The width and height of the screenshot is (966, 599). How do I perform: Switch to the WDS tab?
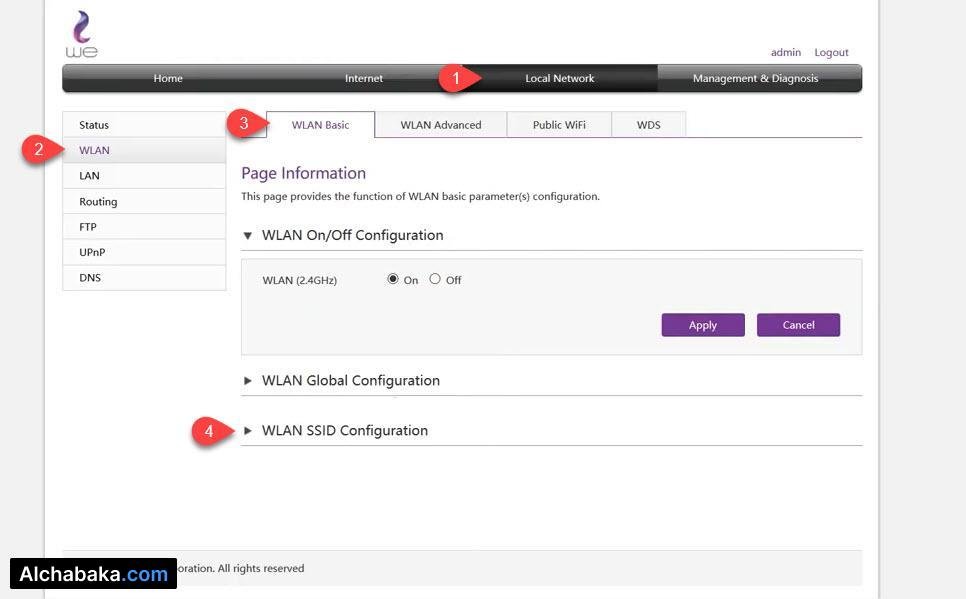coord(648,125)
